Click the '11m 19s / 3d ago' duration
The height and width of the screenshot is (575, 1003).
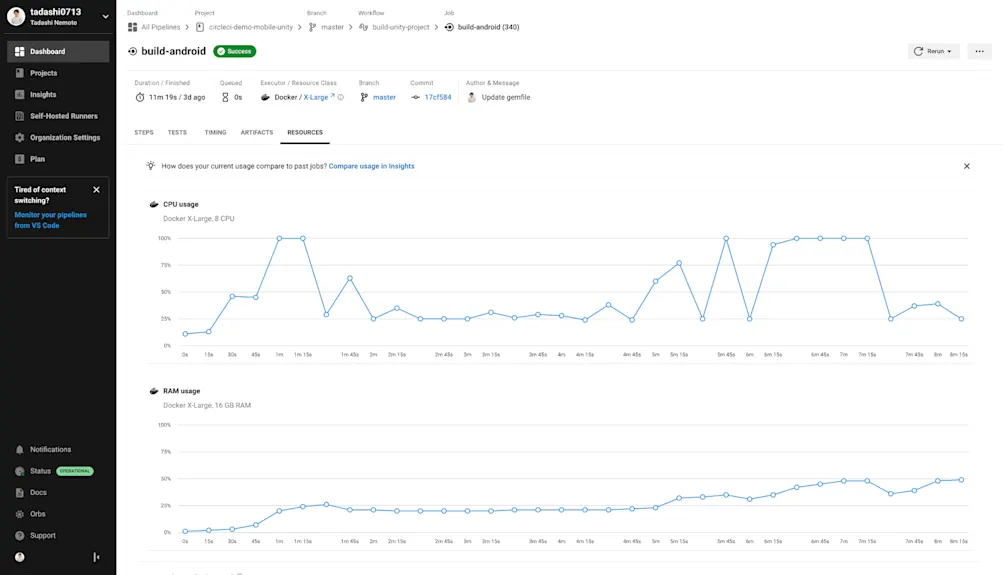pyautogui.click(x=177, y=97)
